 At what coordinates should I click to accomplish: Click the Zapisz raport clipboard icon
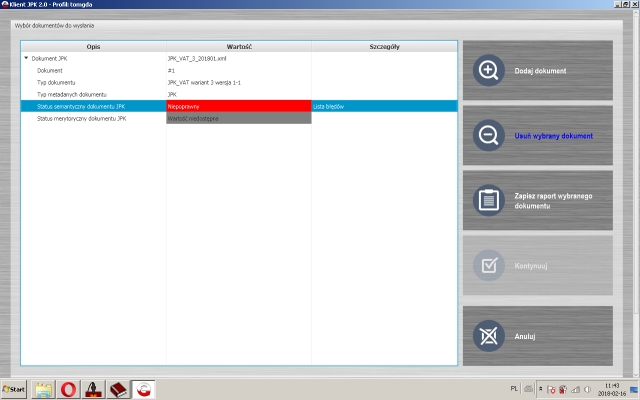488,200
